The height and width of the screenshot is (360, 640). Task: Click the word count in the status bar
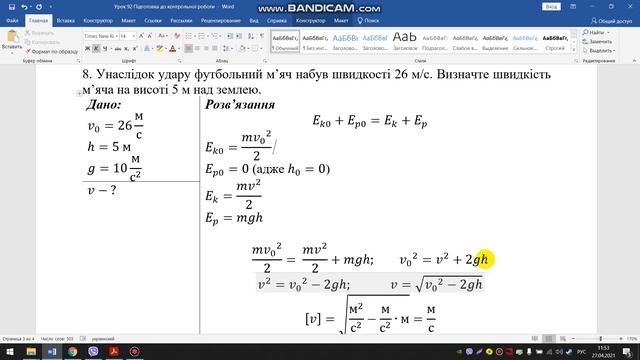pos(57,339)
